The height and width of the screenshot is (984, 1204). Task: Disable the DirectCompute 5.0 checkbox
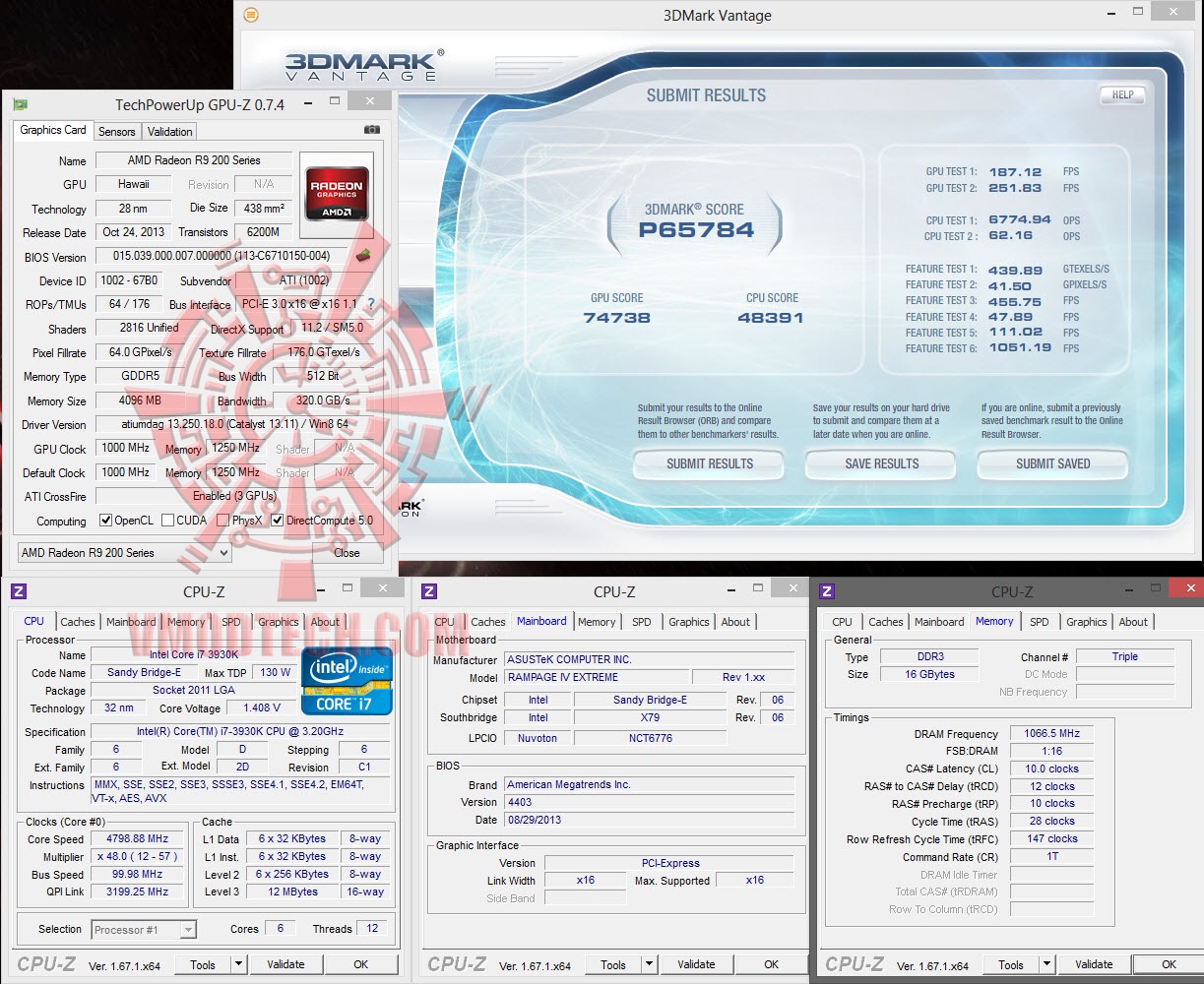[x=277, y=520]
